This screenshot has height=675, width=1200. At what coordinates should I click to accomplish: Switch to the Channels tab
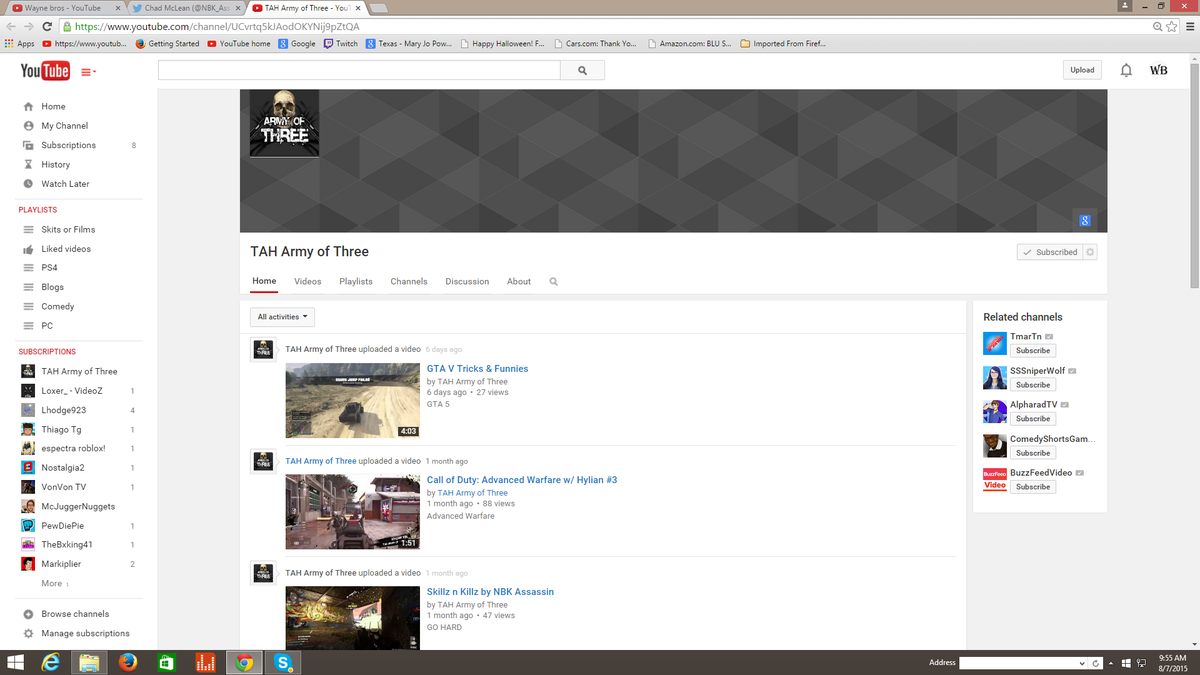point(409,282)
